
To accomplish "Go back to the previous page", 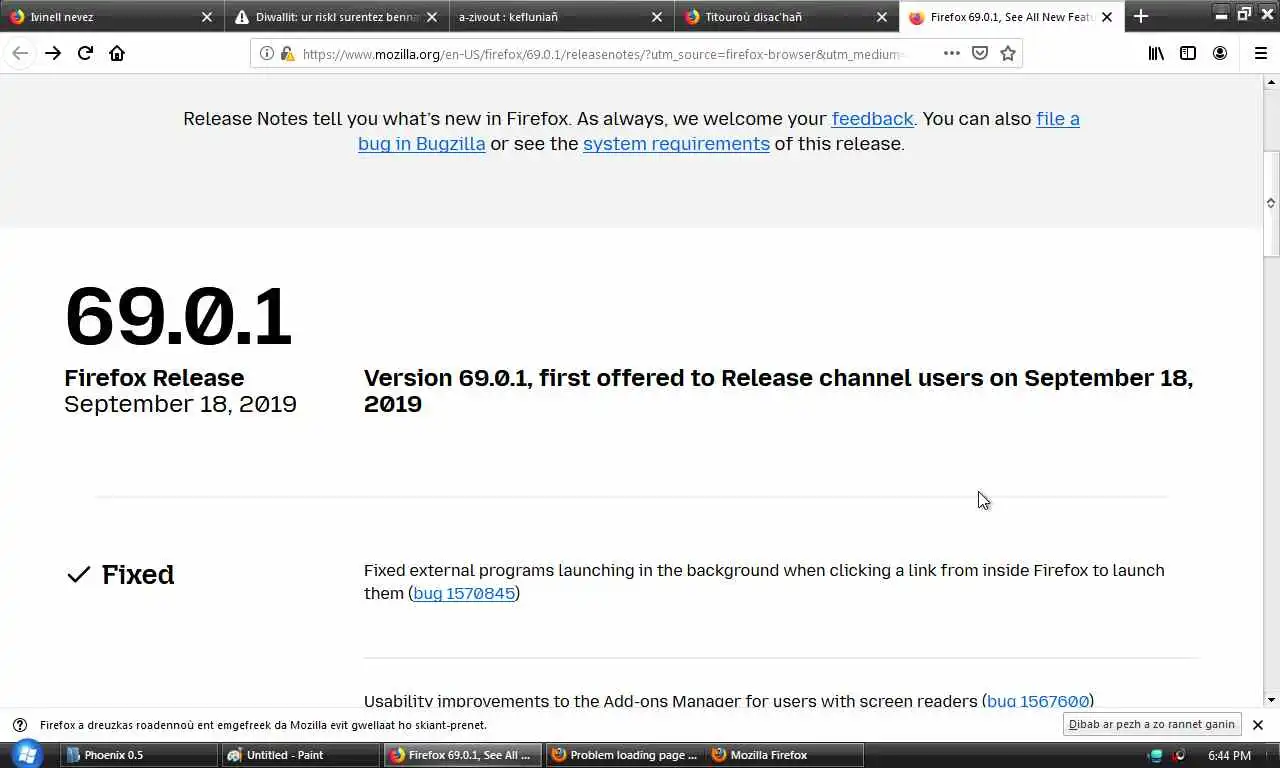I will [20, 53].
